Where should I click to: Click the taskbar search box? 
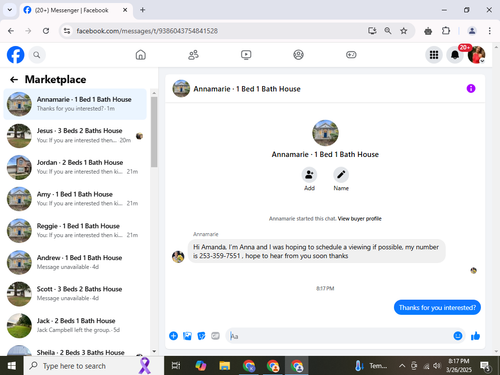click(93, 366)
